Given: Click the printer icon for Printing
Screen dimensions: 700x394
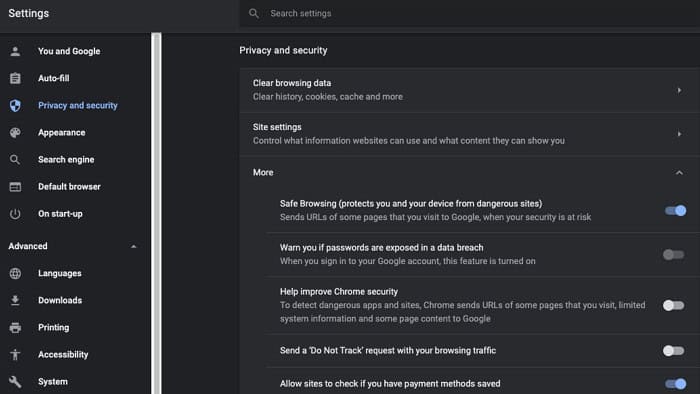Looking at the screenshot, I should pyautogui.click(x=15, y=328).
